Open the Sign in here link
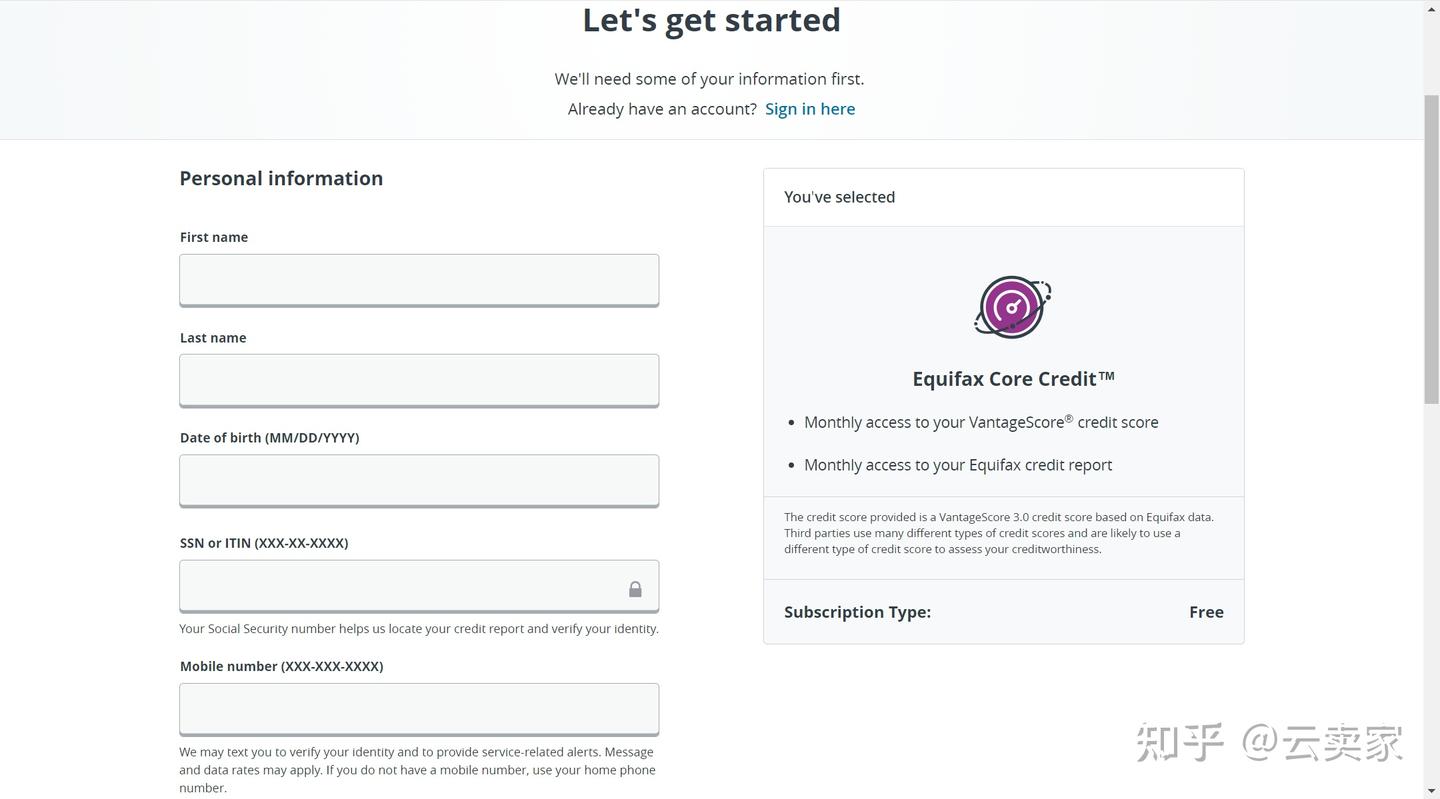The width and height of the screenshot is (1440, 799). (809, 108)
